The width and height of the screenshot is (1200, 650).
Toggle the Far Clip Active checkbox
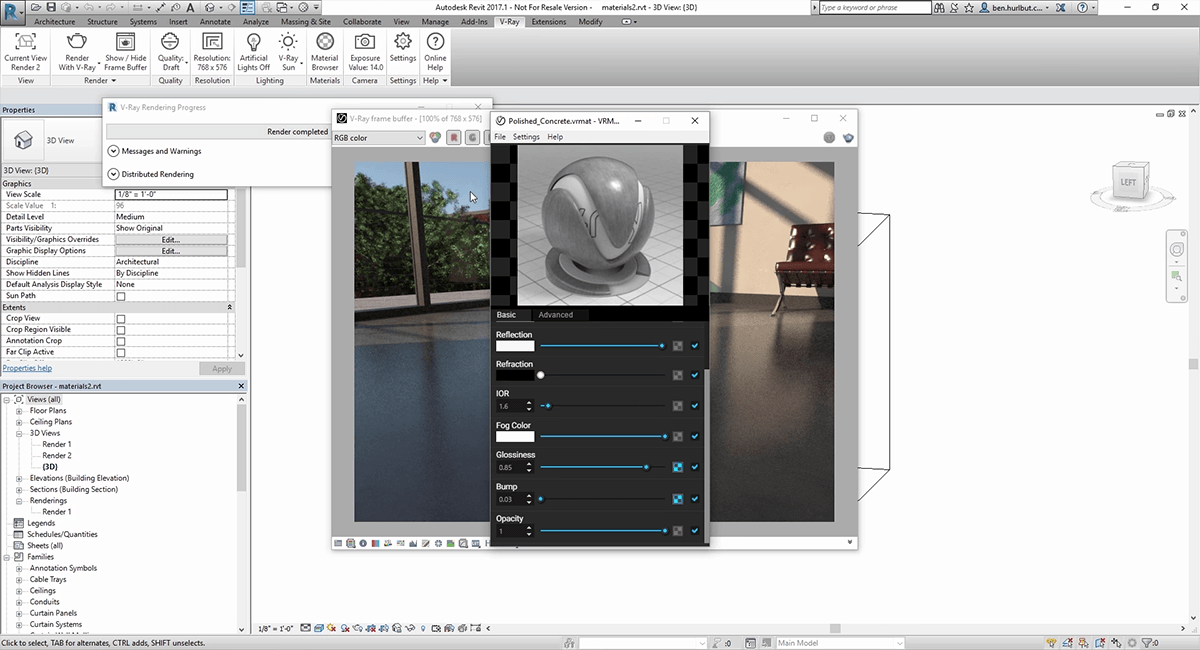coord(121,352)
